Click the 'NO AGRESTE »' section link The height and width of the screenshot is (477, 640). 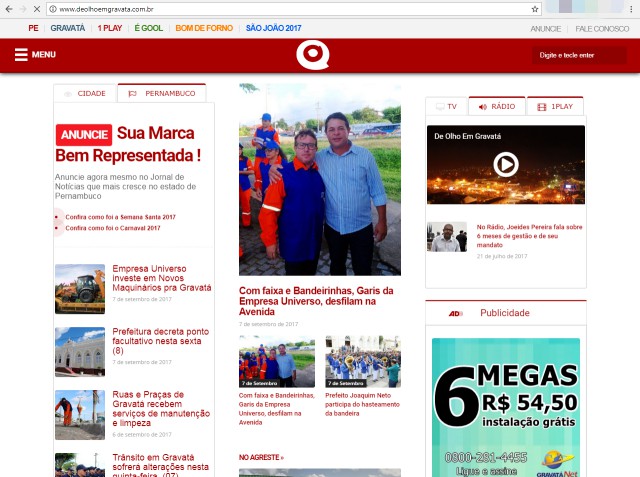[x=261, y=457]
